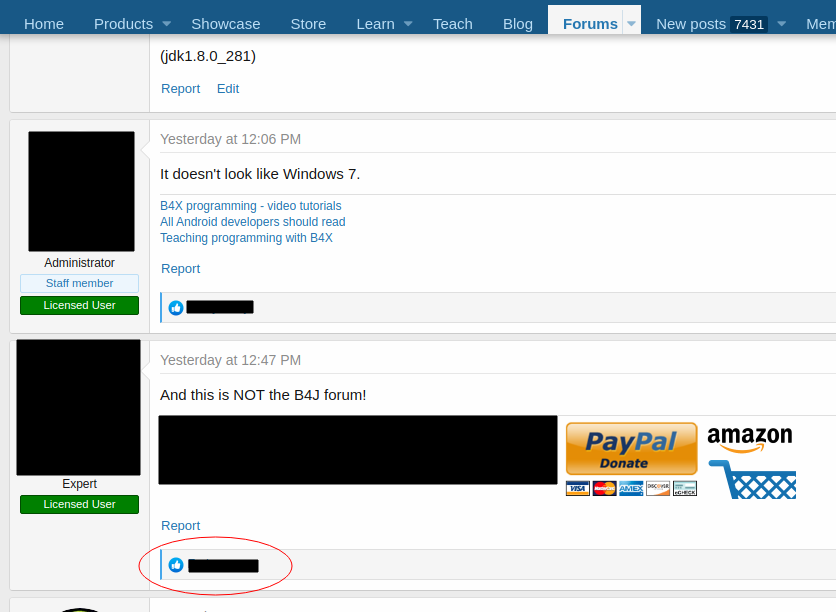Select the Forums tab

(590, 24)
